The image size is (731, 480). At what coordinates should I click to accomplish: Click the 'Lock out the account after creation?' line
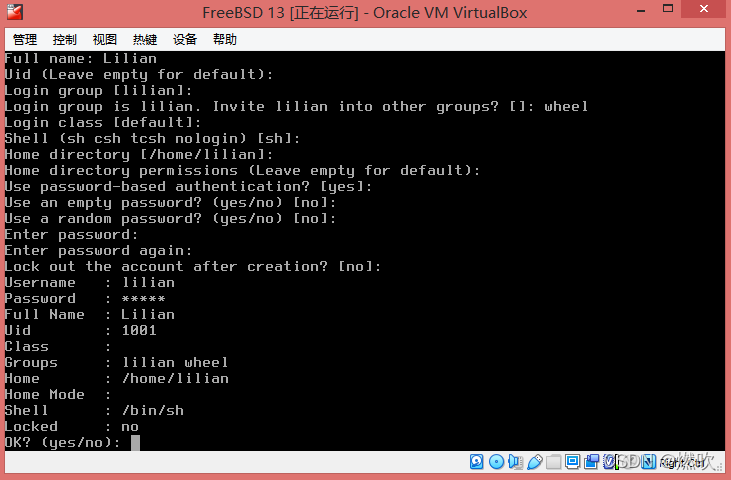[x=193, y=267]
